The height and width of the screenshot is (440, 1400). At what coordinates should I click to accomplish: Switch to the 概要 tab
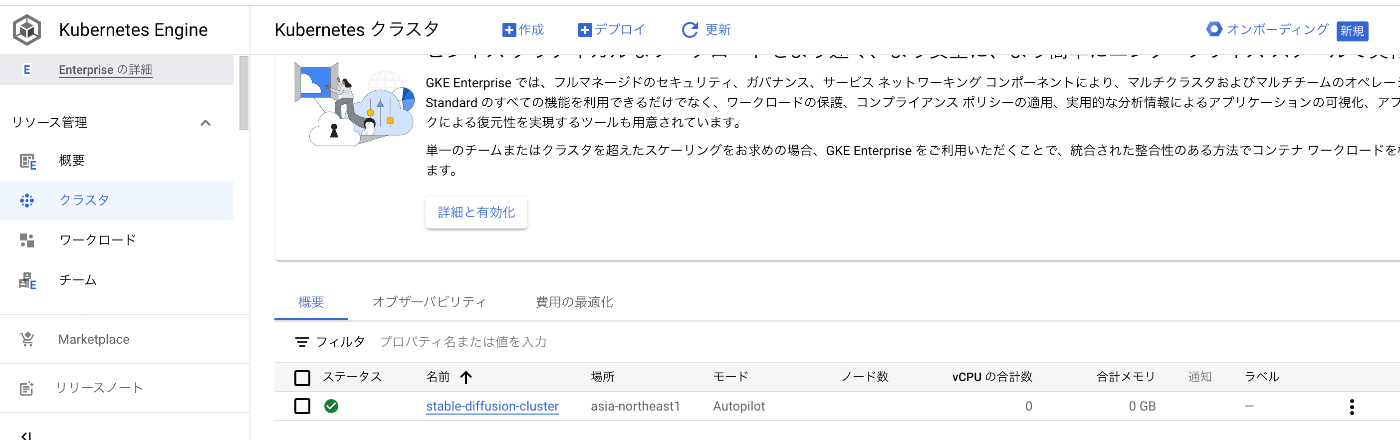point(311,301)
